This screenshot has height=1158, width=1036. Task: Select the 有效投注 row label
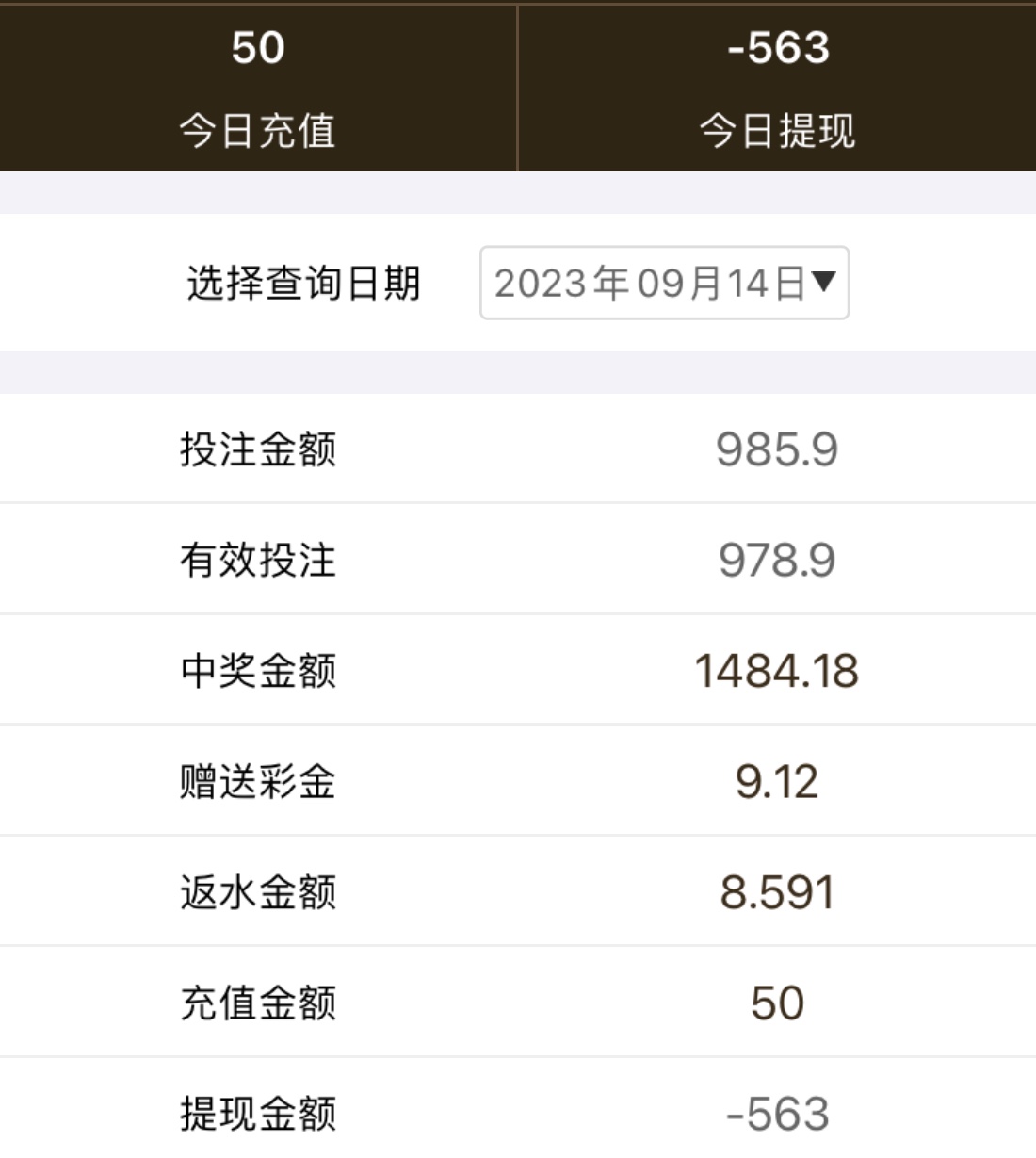[x=258, y=560]
